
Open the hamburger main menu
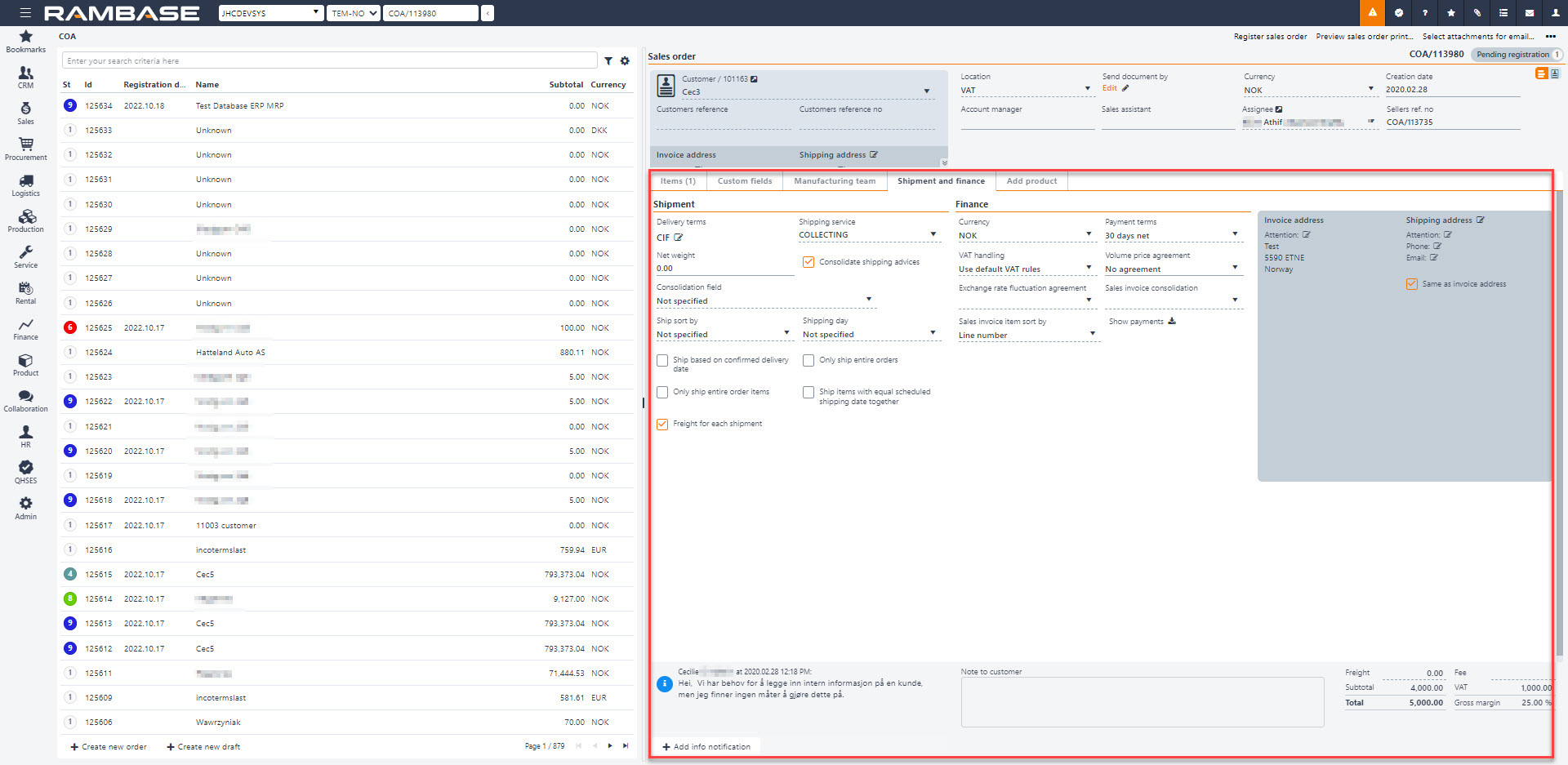tap(25, 13)
